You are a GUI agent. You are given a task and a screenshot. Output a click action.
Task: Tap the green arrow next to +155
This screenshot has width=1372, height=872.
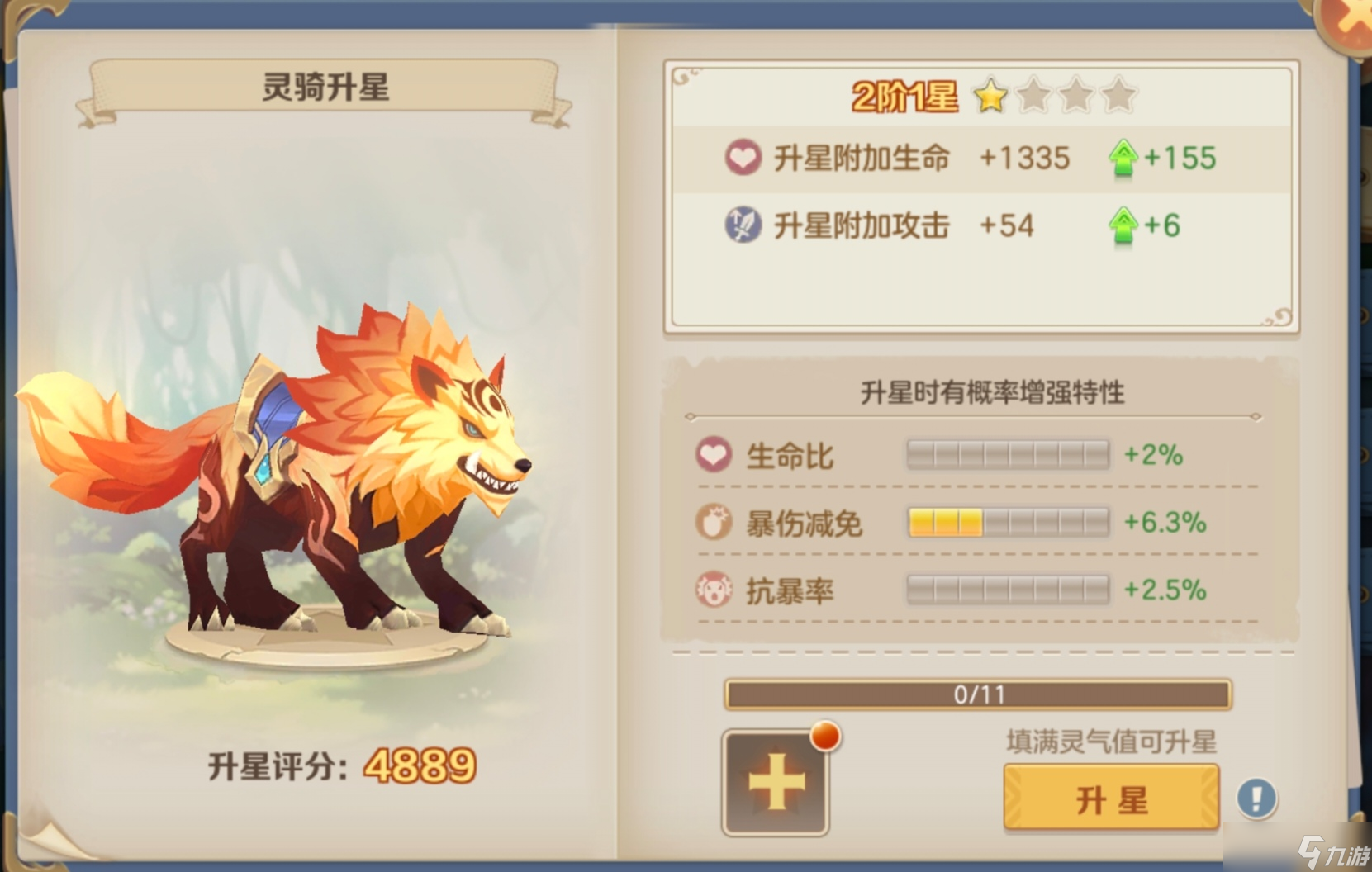(x=1123, y=158)
